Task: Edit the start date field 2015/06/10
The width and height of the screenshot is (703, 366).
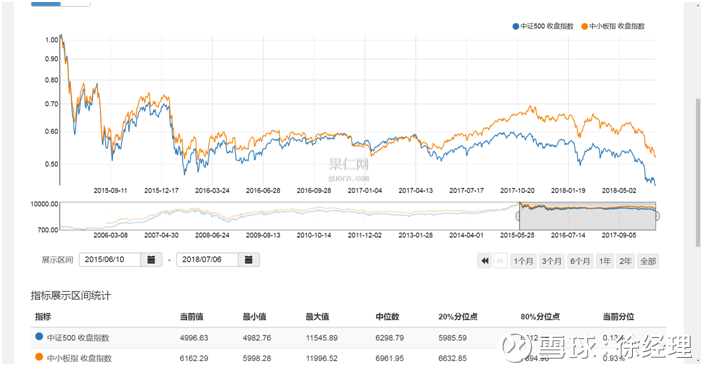Action: coord(110,260)
